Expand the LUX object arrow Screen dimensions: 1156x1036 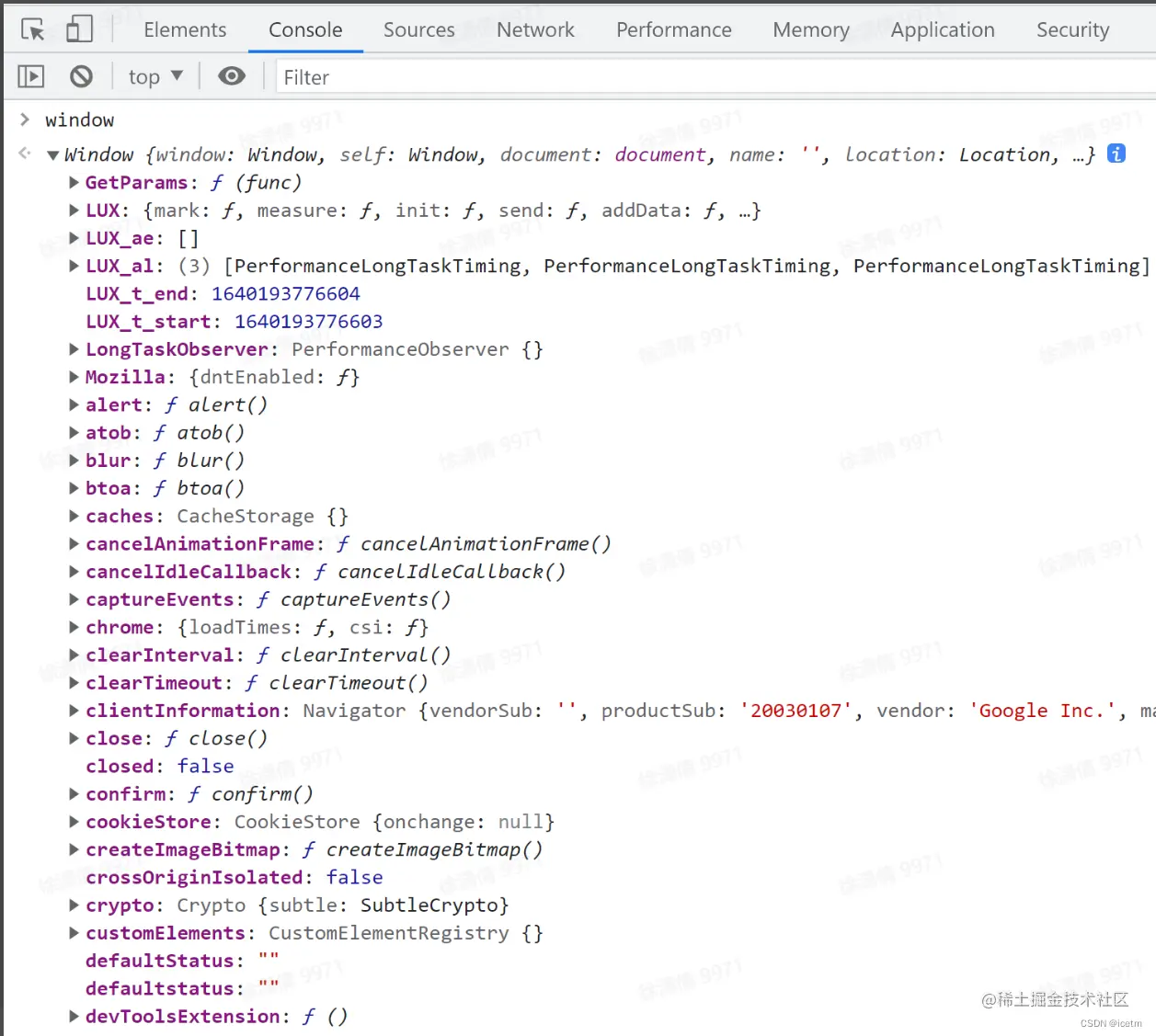74,210
